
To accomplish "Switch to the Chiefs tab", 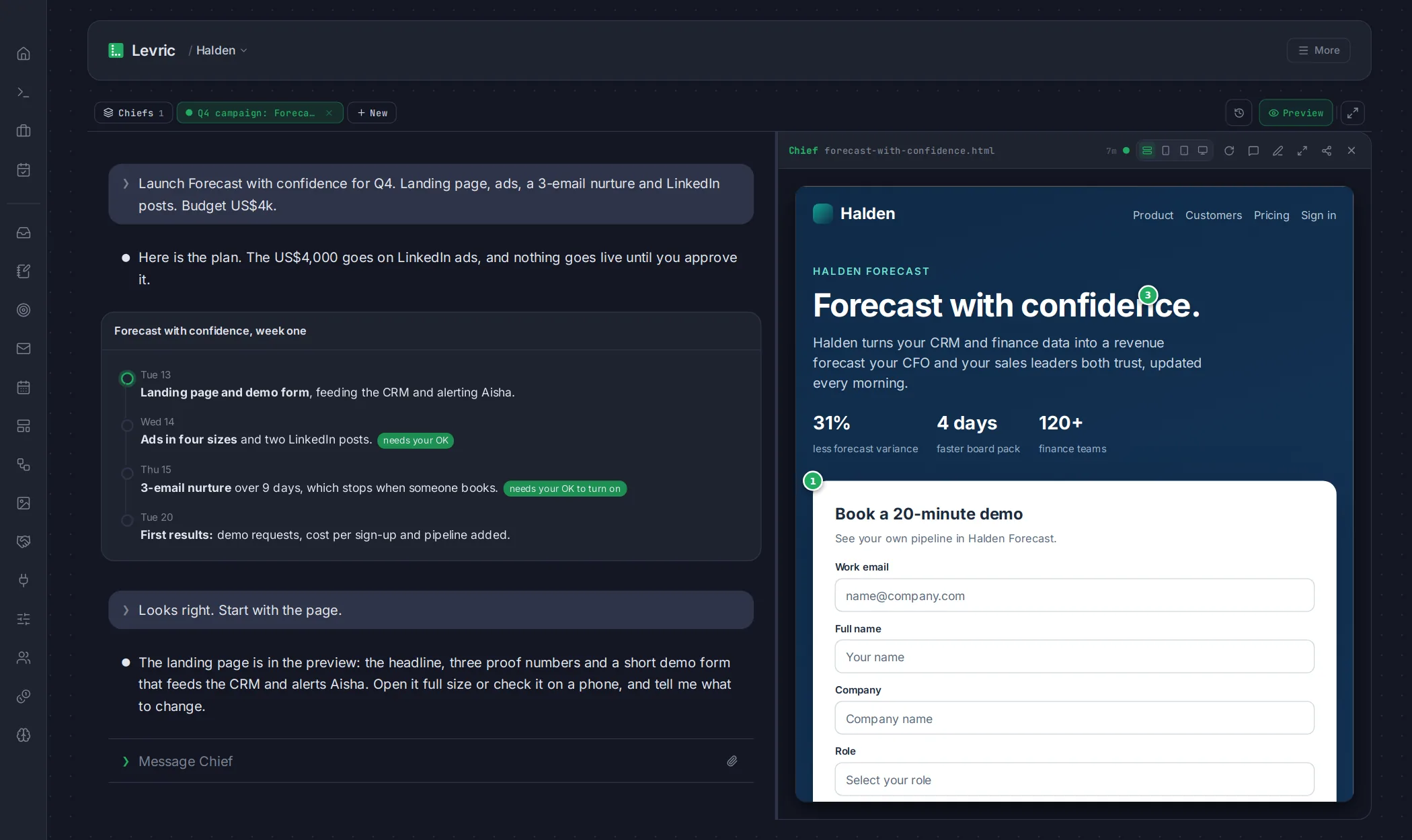I will (x=133, y=113).
